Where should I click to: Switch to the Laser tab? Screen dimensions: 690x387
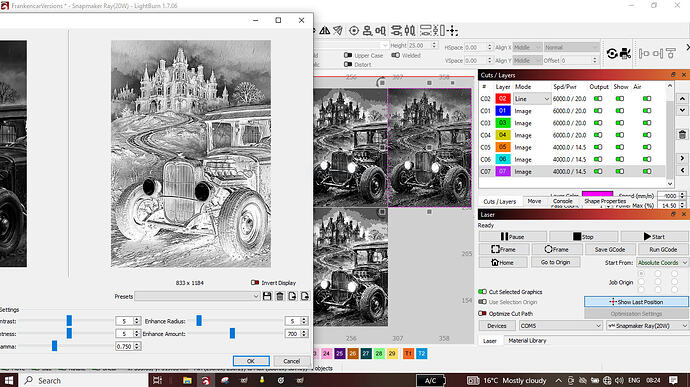pyautogui.click(x=490, y=341)
